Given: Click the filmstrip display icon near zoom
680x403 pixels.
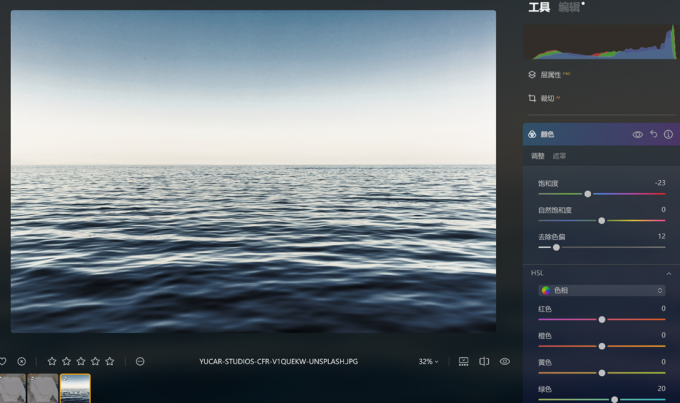Looking at the screenshot, I should point(463,361).
